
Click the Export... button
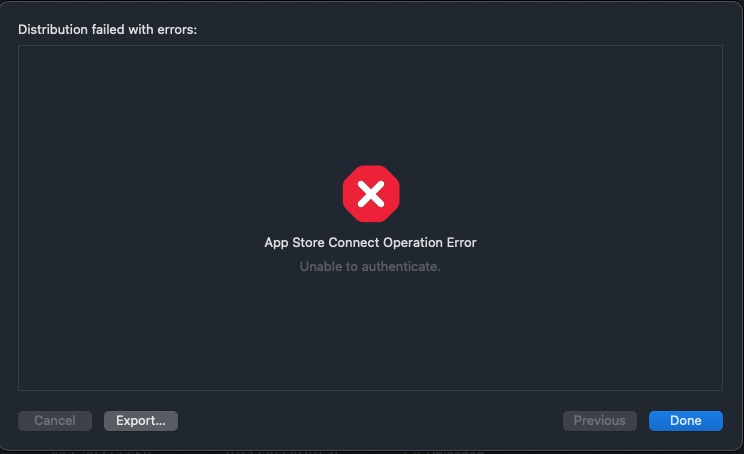pos(141,421)
